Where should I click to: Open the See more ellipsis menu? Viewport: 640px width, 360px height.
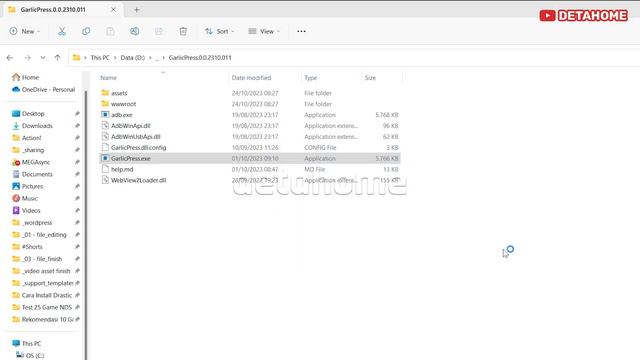pyautogui.click(x=301, y=31)
